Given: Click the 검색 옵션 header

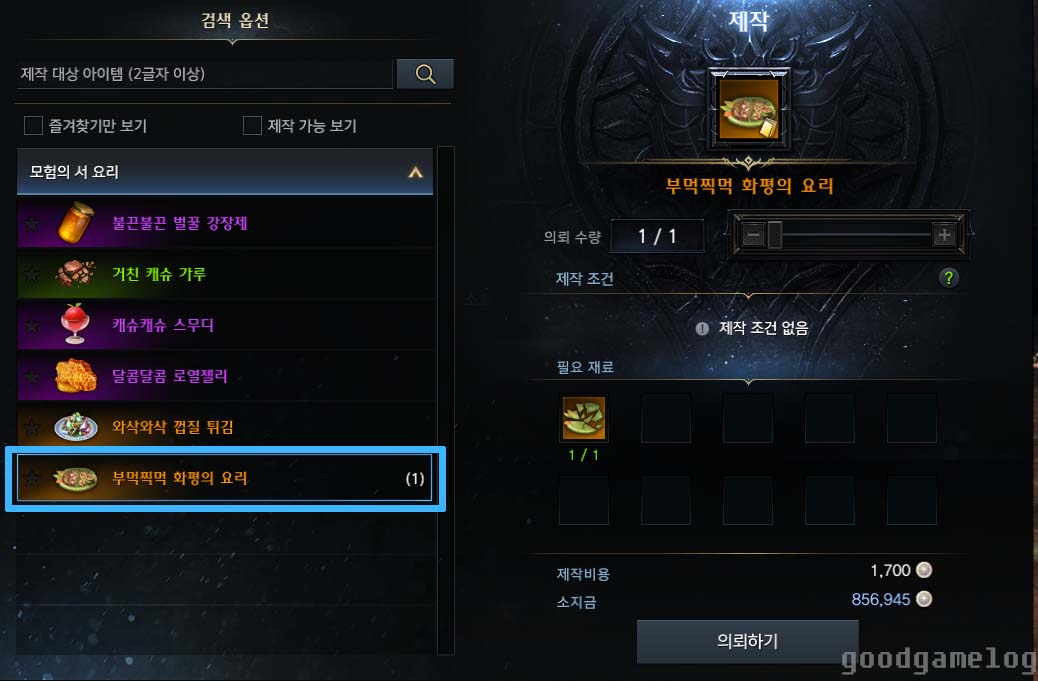Looking at the screenshot, I should (235, 21).
